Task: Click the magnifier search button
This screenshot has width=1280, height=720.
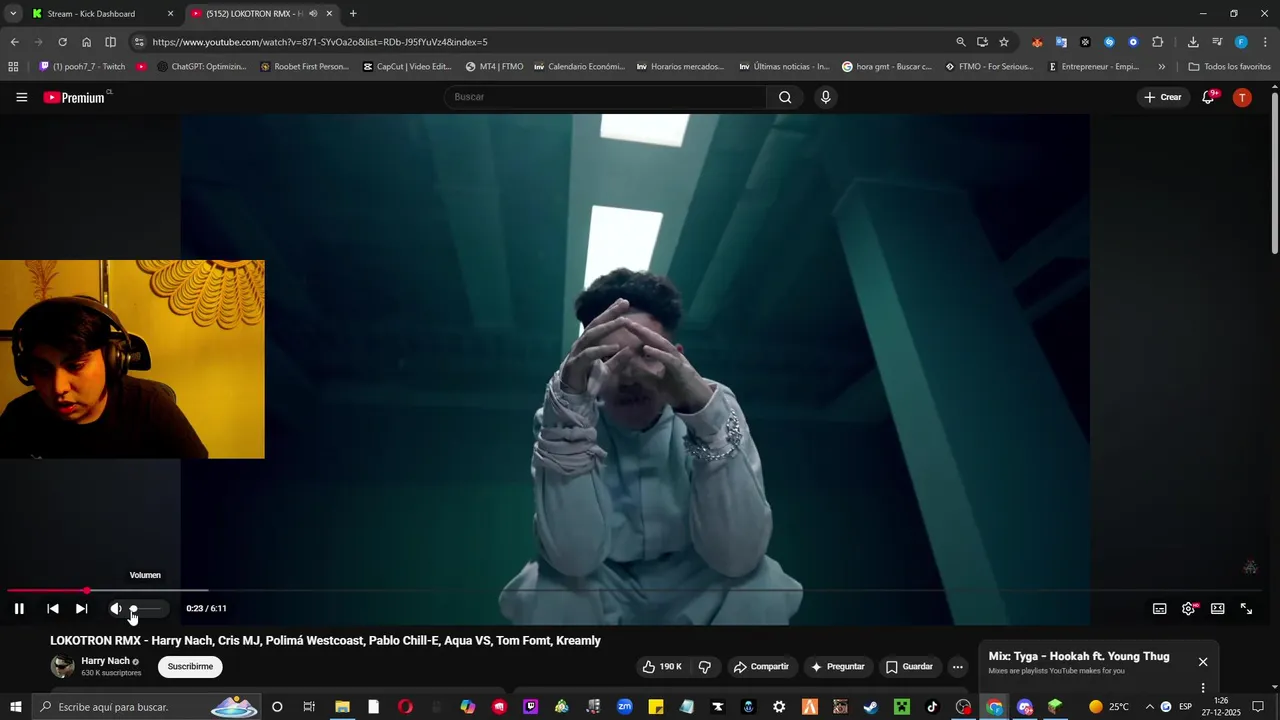Action: pyautogui.click(x=785, y=97)
